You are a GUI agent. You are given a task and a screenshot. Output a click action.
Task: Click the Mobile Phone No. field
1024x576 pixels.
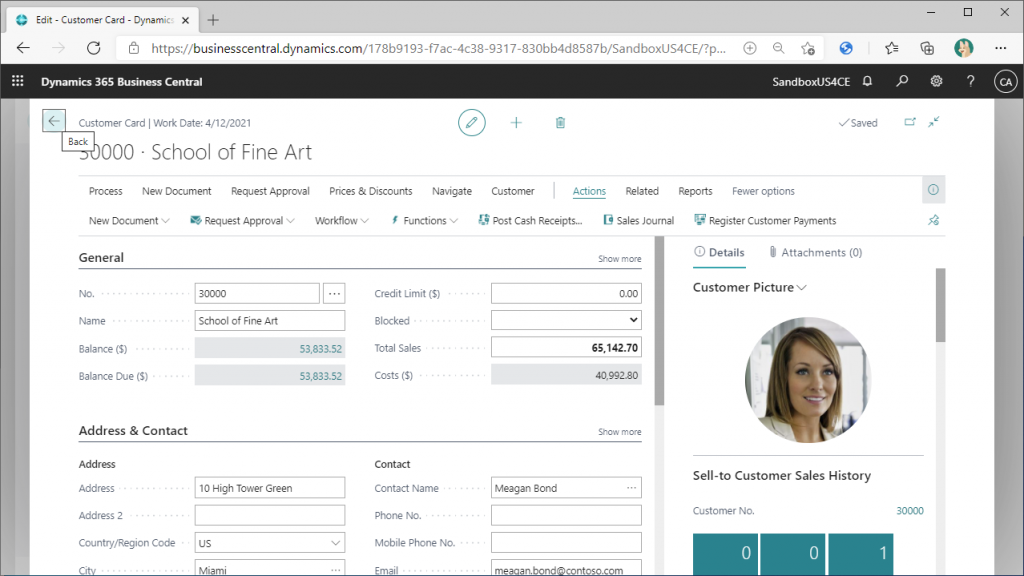click(x=566, y=543)
